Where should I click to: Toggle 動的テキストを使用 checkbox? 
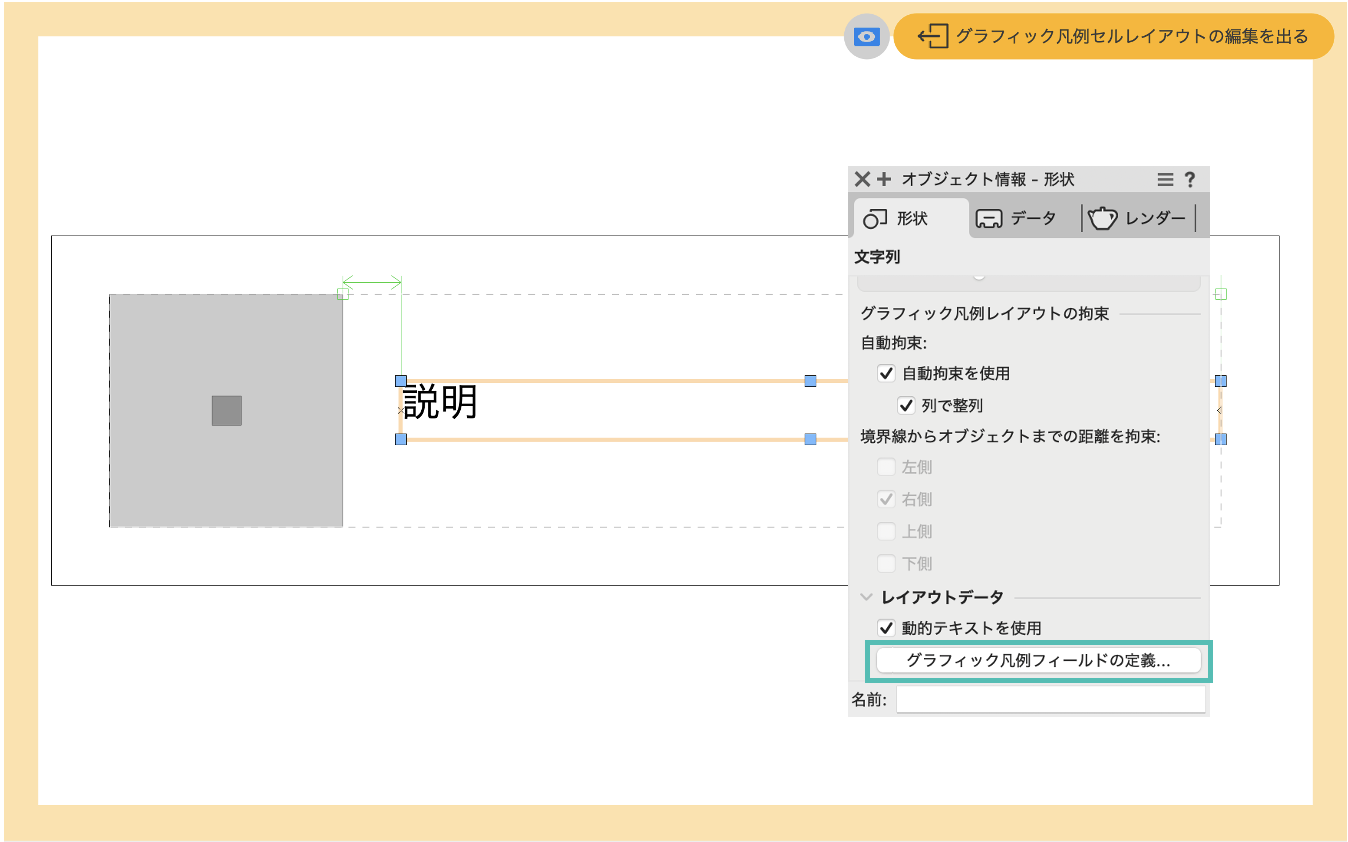coord(885,628)
